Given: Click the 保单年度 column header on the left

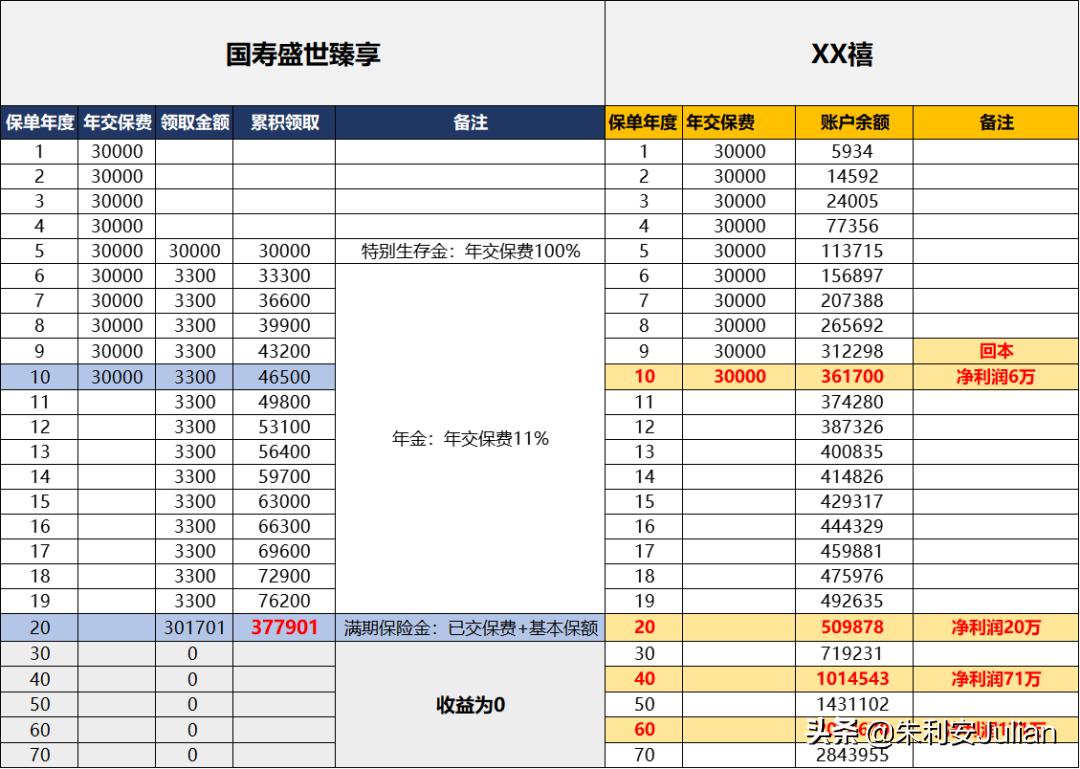Looking at the screenshot, I should 40,122.
